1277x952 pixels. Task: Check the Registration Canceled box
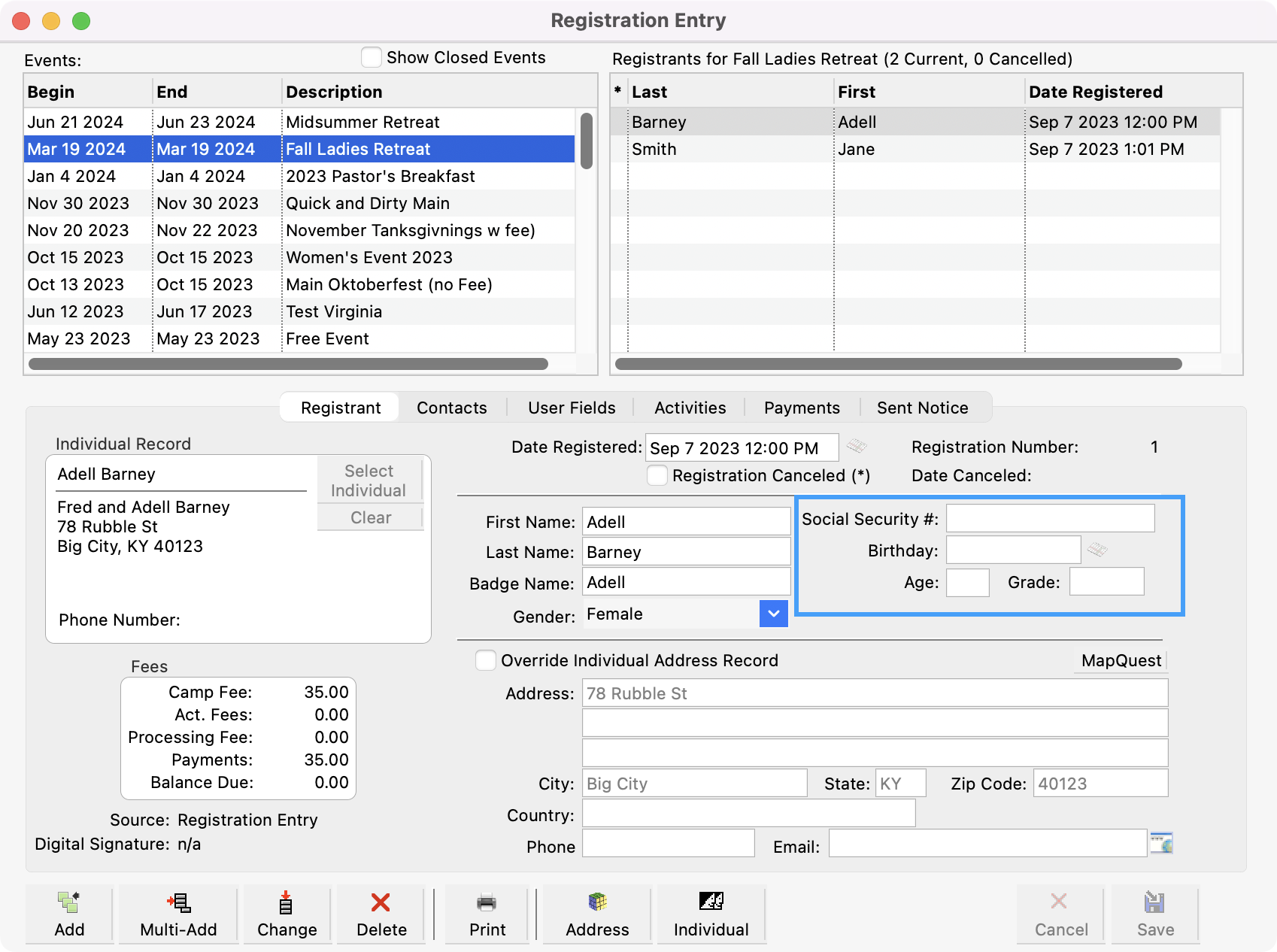[657, 476]
